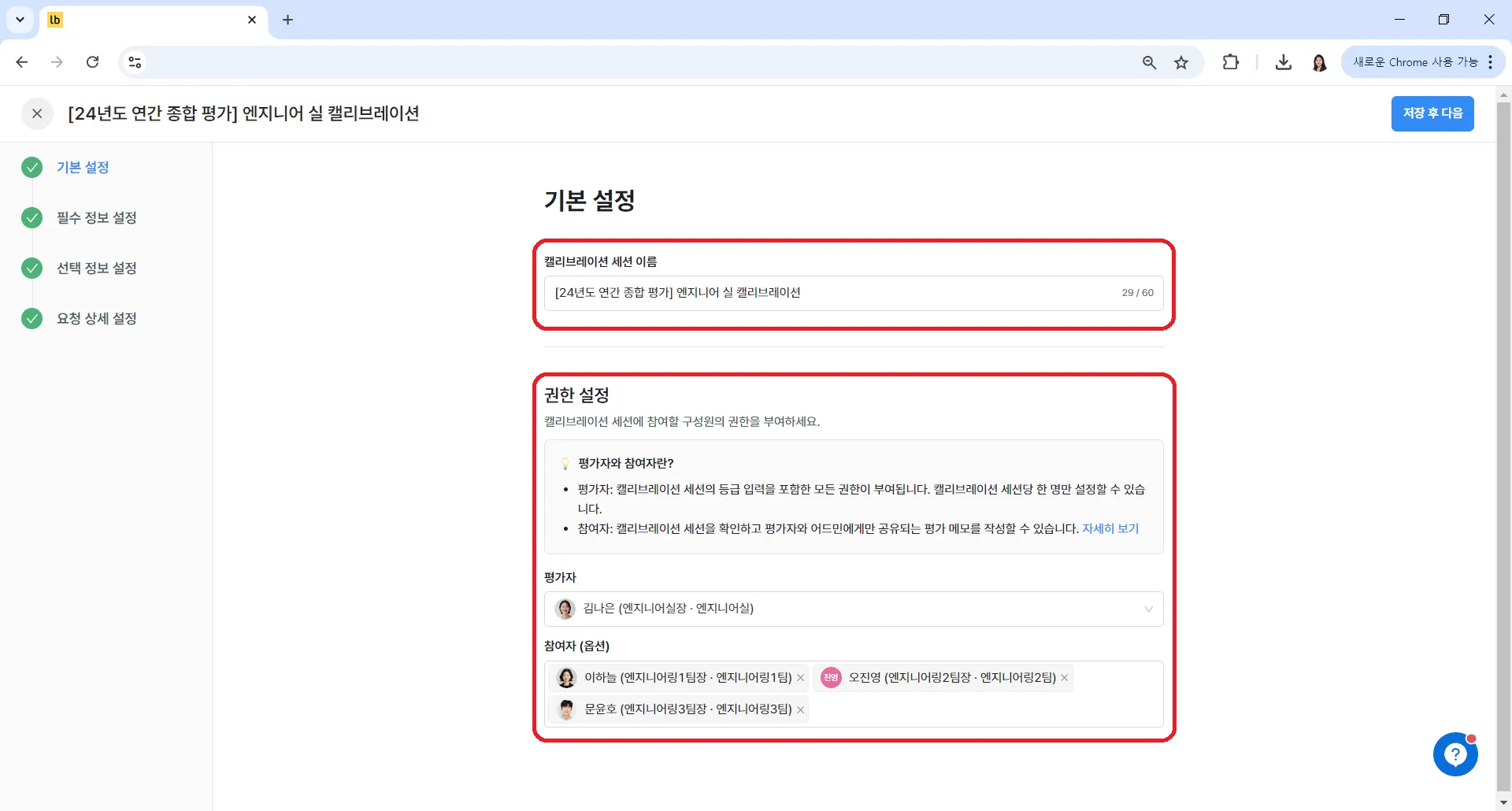Remove participant 이하늘
1512x811 pixels.
pos(800,678)
